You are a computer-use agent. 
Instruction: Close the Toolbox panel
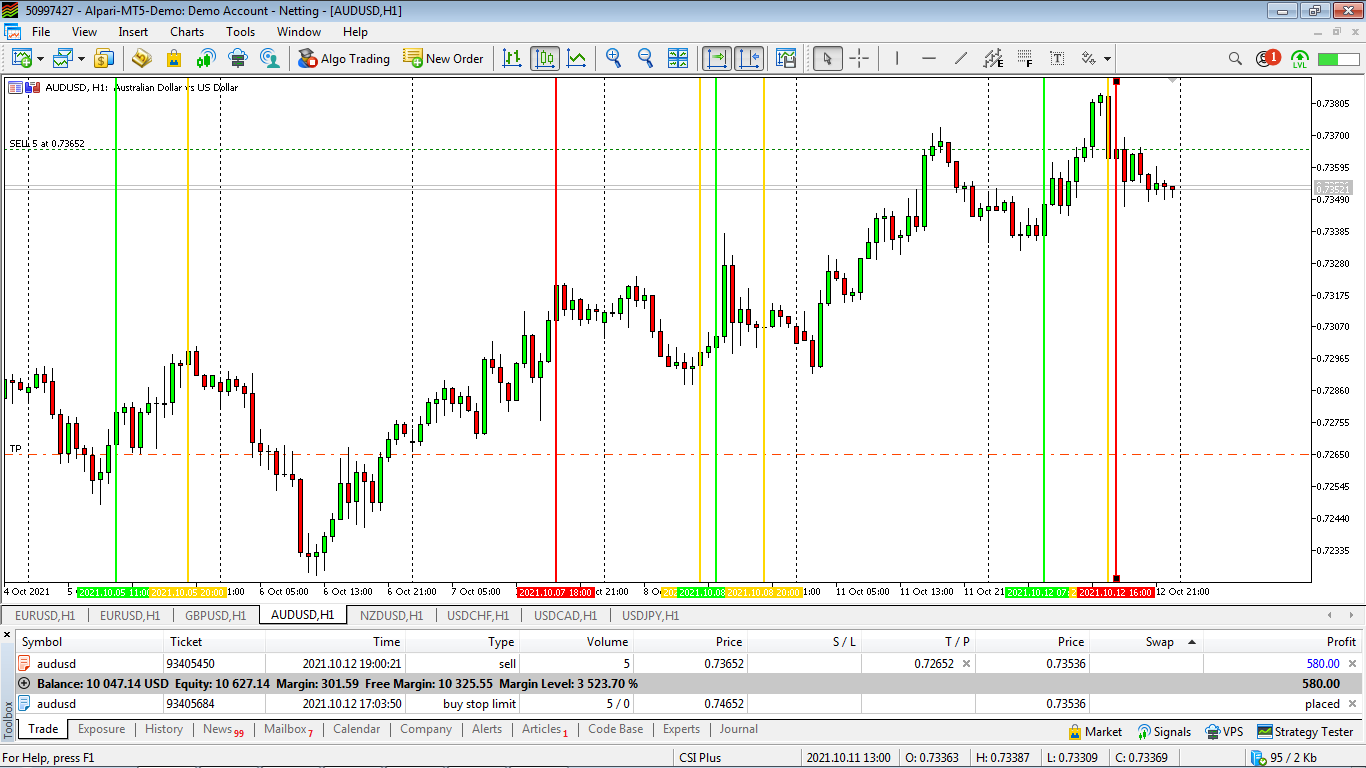point(8,634)
